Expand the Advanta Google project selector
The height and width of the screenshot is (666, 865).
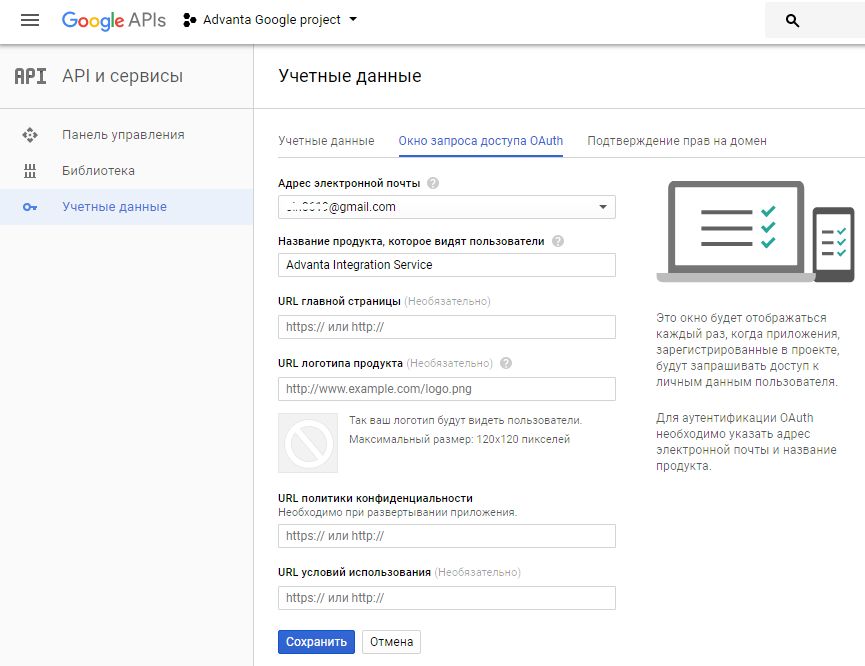coord(270,20)
